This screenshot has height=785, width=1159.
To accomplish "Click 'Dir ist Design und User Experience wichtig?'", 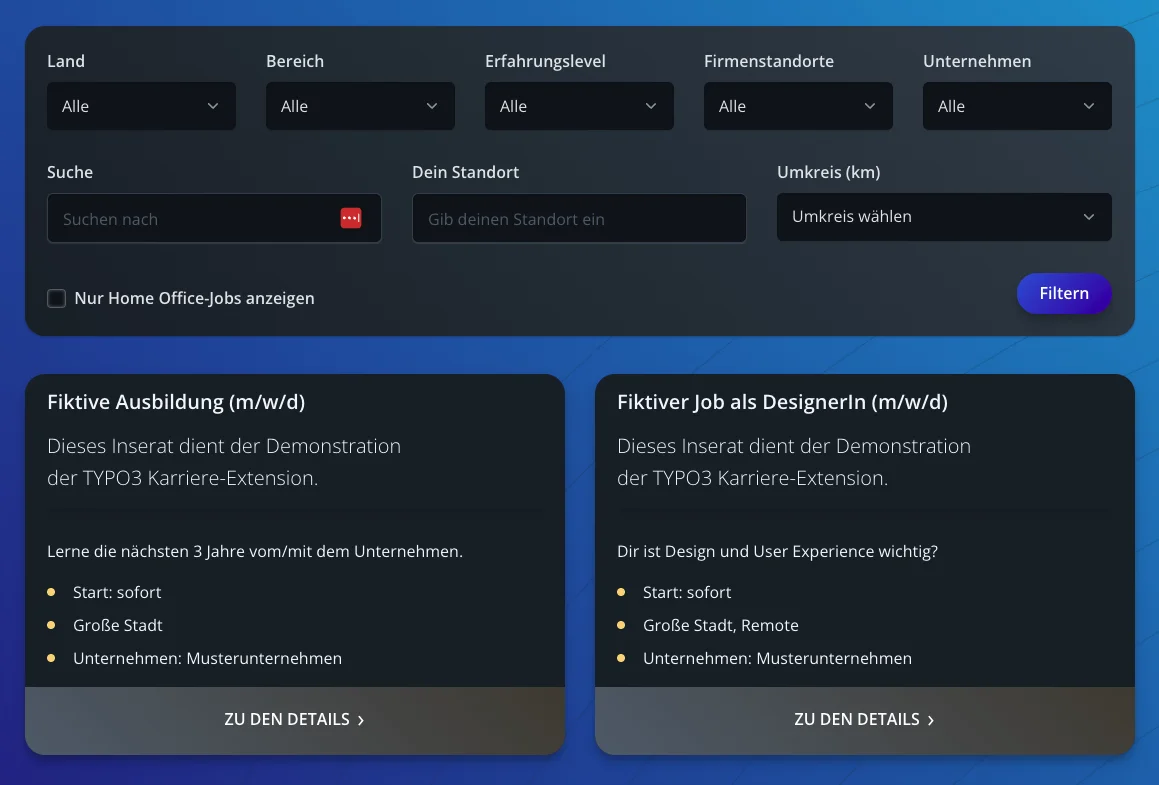I will click(x=778, y=551).
